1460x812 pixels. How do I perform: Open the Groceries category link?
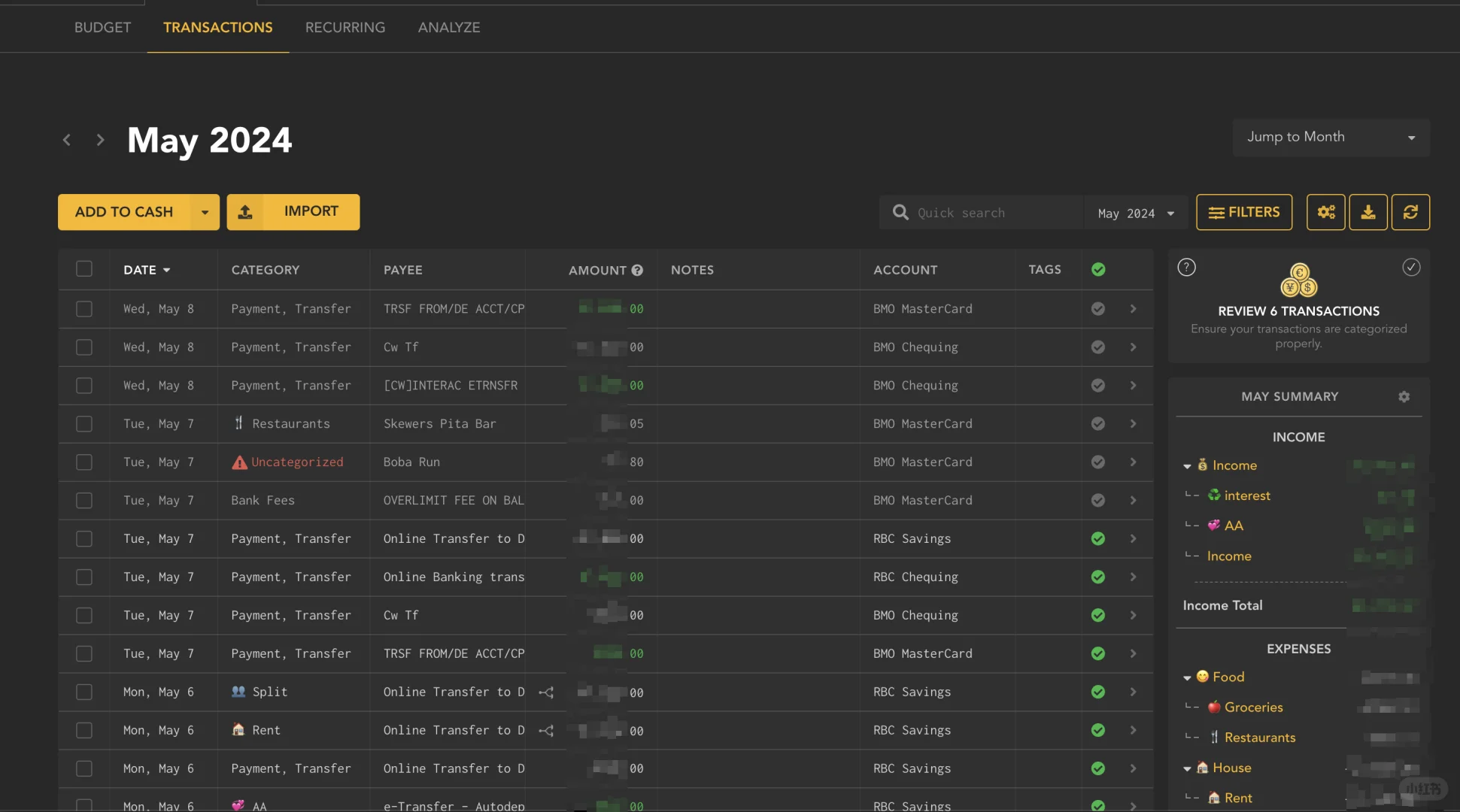tap(1253, 707)
